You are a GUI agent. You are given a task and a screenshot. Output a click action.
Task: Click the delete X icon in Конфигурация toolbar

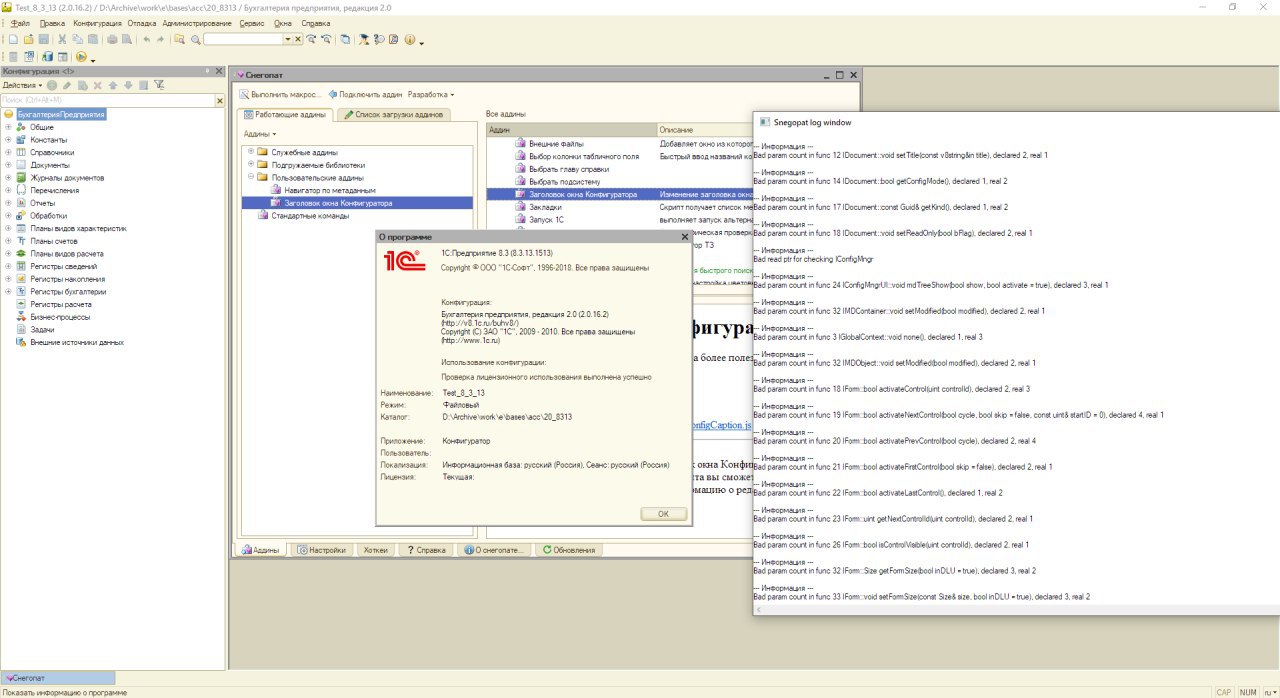(98, 85)
